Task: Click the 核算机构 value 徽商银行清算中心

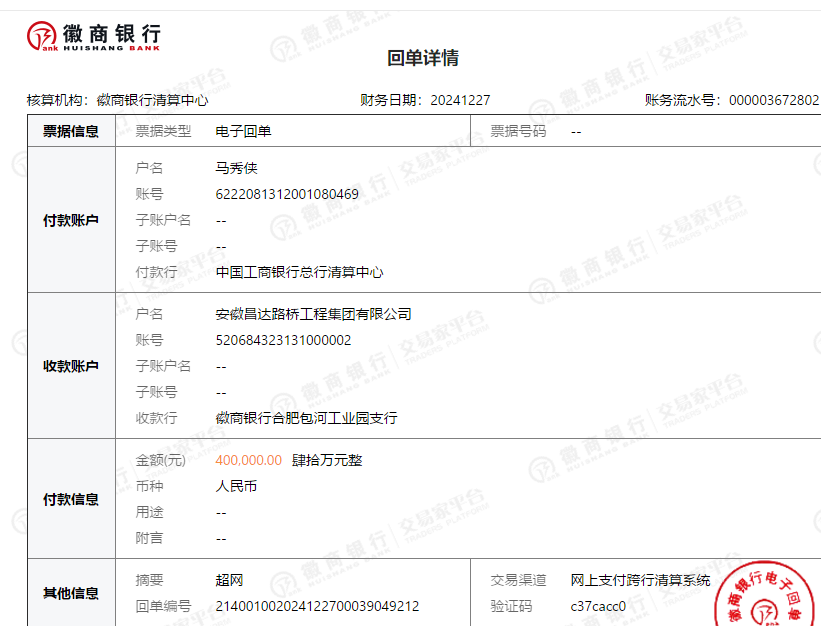Action: pyautogui.click(x=152, y=100)
